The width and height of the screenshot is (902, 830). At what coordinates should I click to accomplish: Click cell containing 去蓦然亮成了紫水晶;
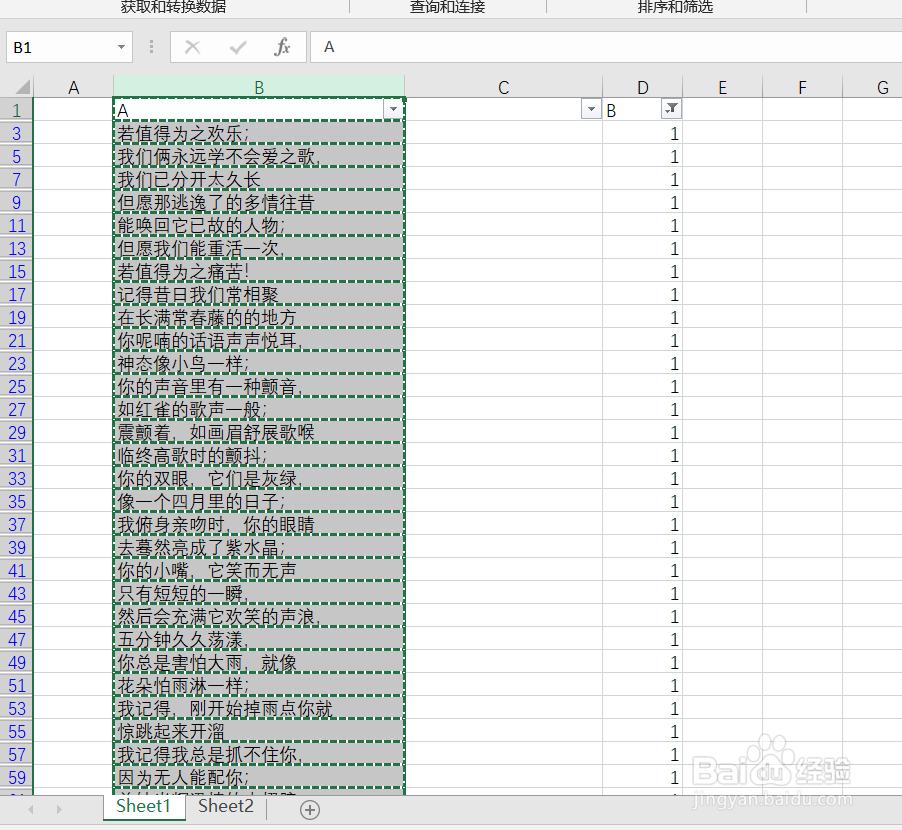[x=259, y=547]
